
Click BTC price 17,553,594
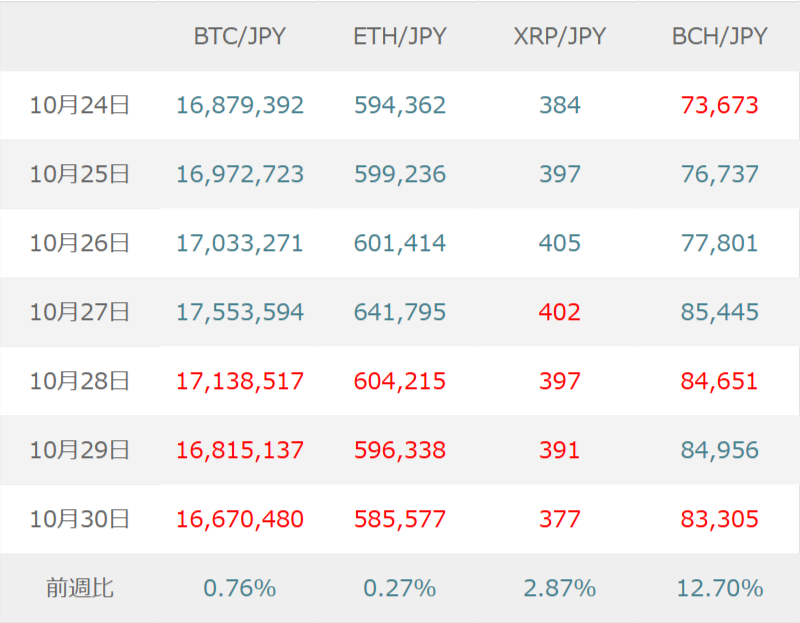[x=240, y=312]
